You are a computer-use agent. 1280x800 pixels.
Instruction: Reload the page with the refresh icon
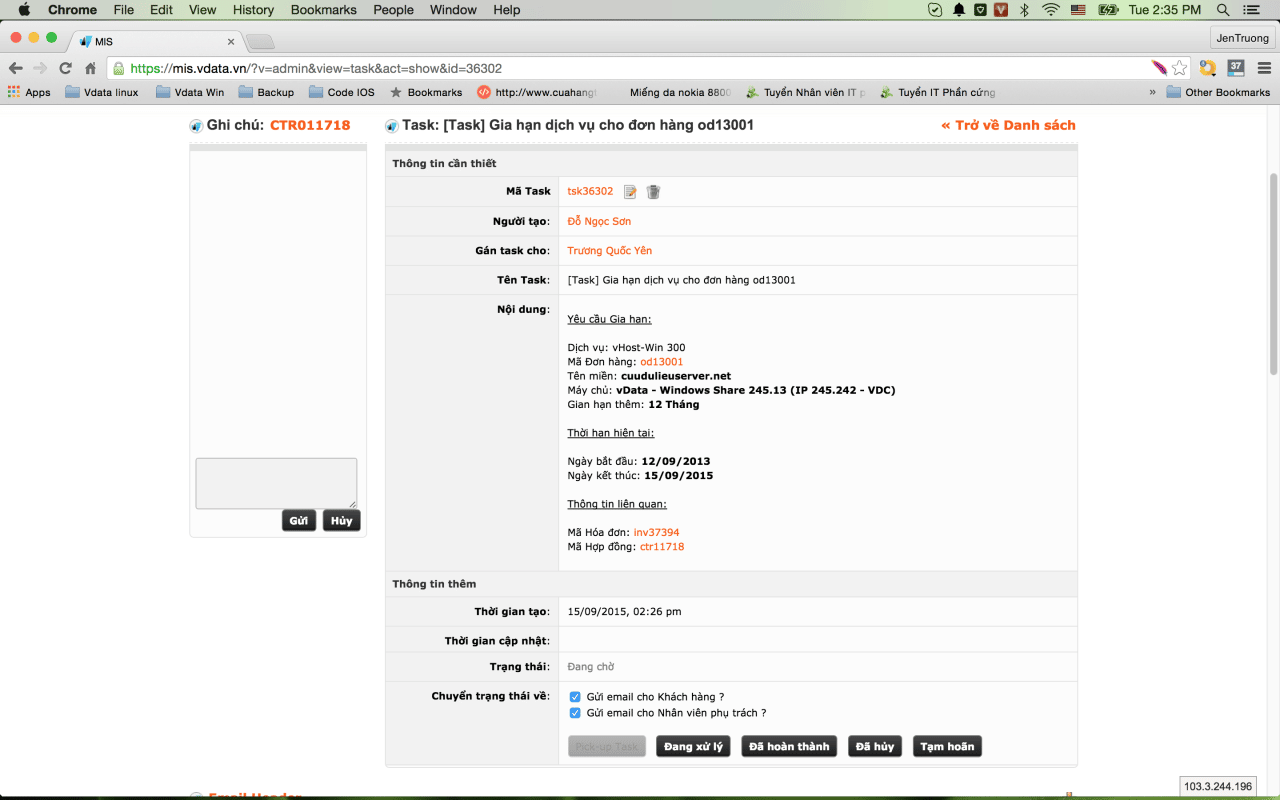click(x=66, y=68)
